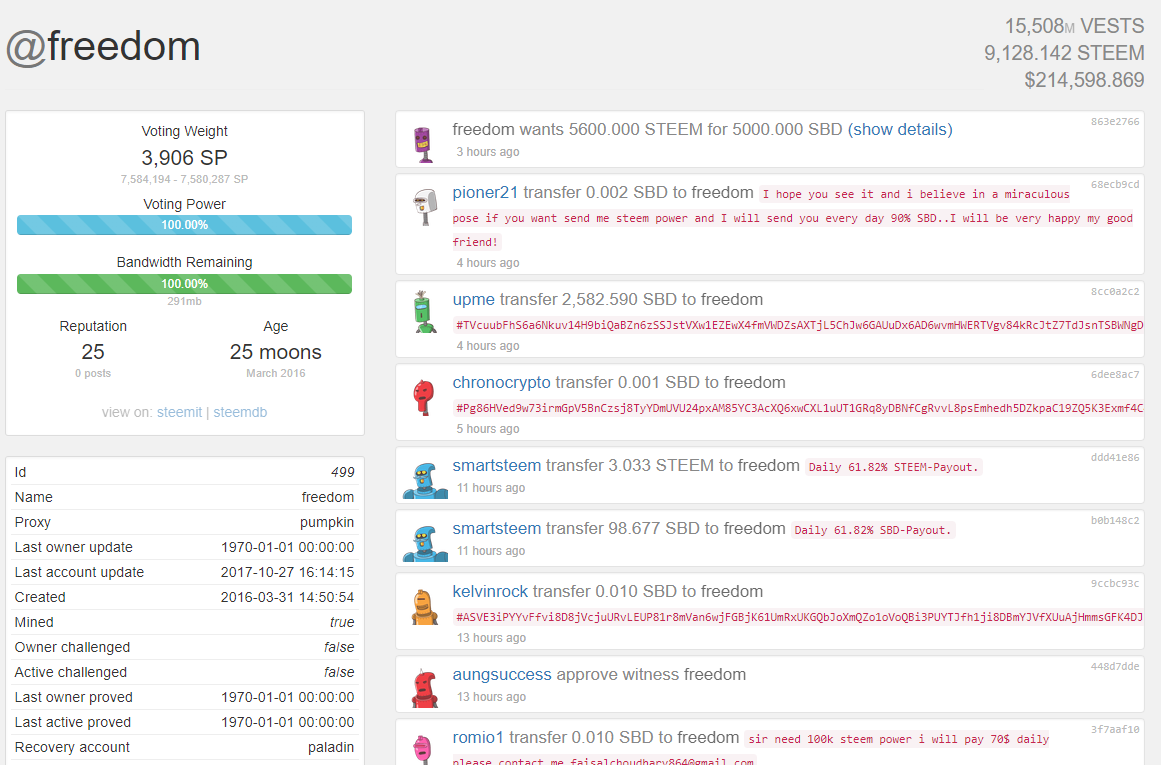Click the Owner challenged false value

click(339, 647)
